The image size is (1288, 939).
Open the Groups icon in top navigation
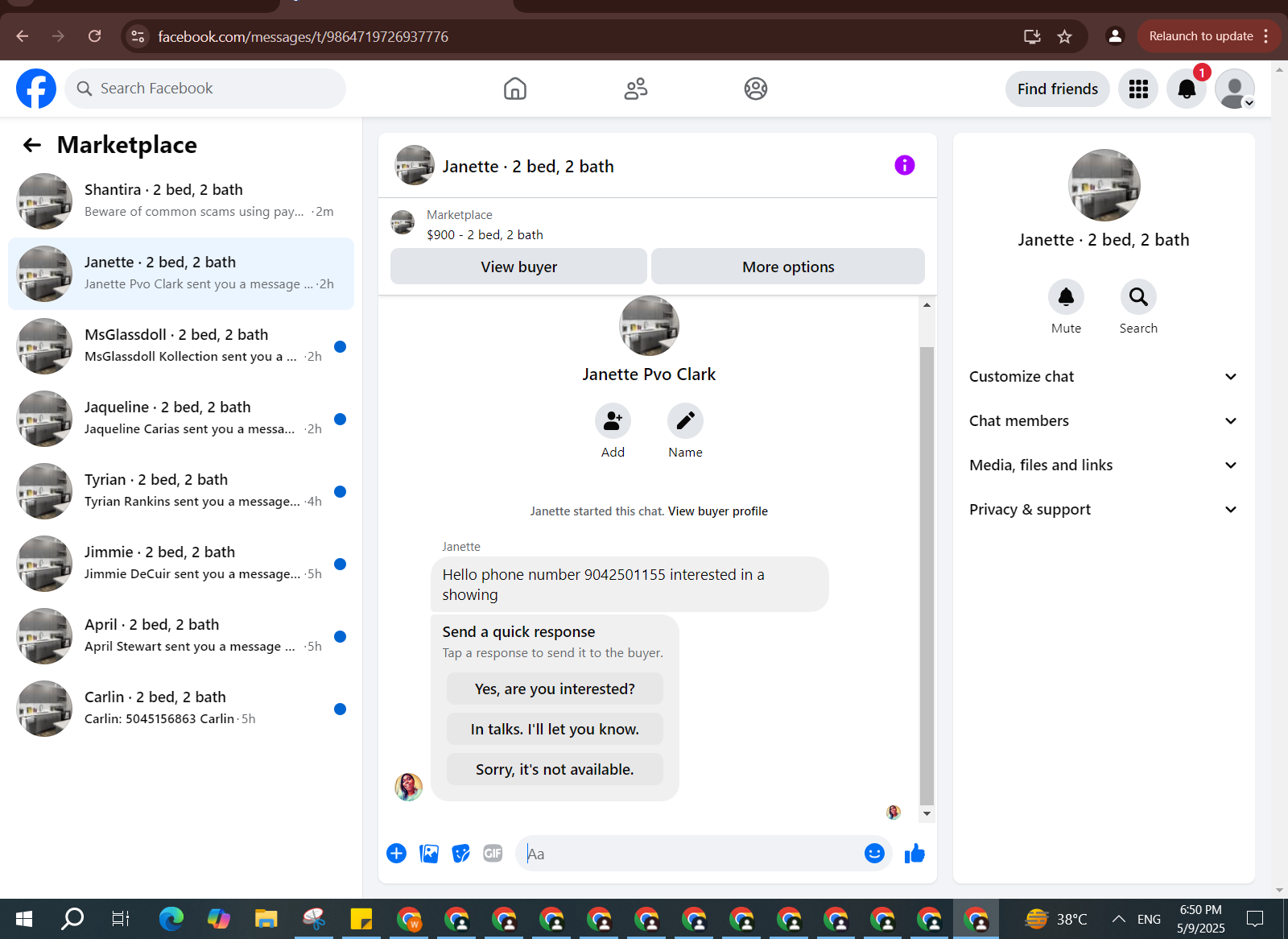756,89
